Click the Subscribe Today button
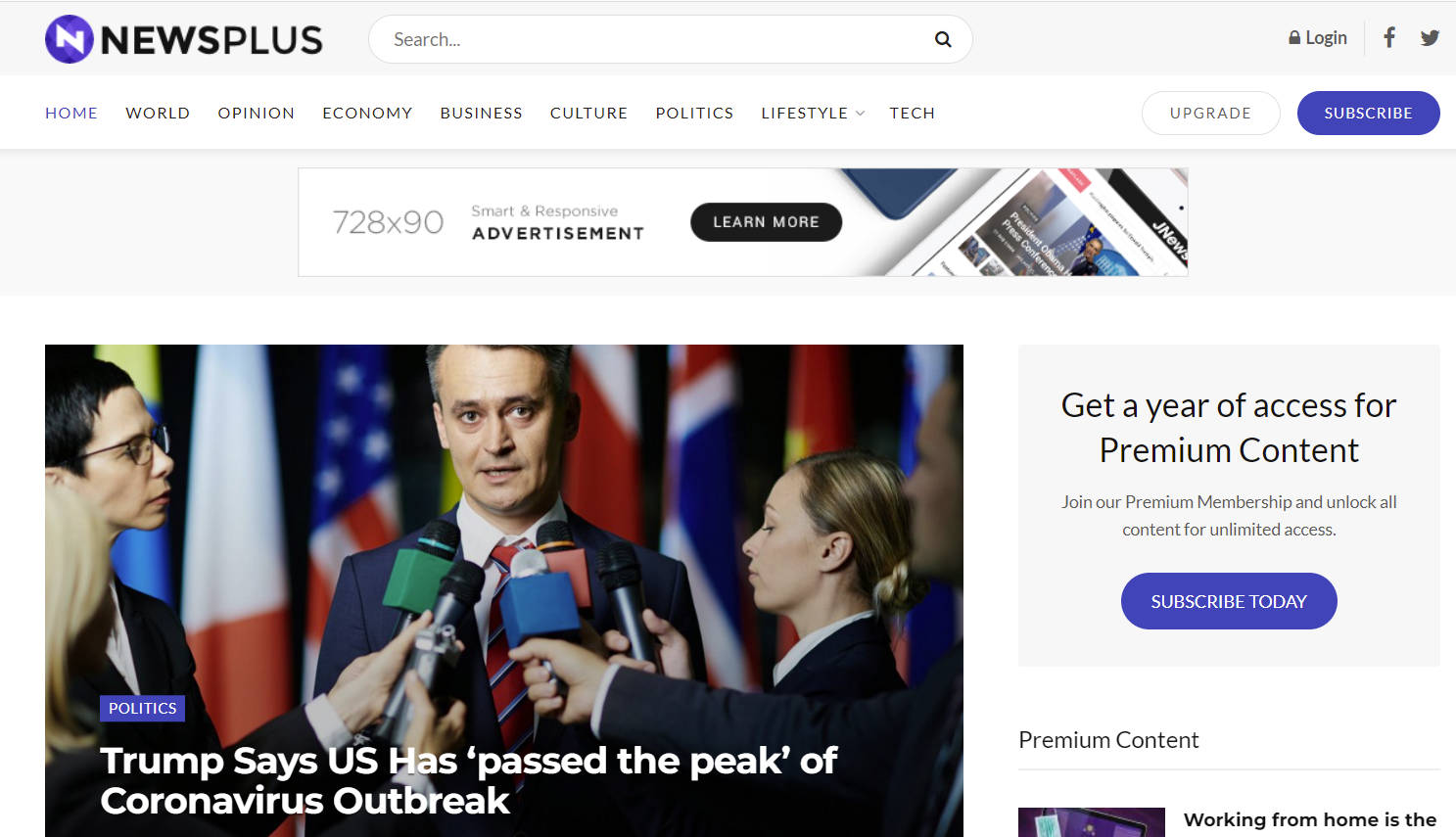This screenshot has width=1456, height=837. pyautogui.click(x=1229, y=601)
